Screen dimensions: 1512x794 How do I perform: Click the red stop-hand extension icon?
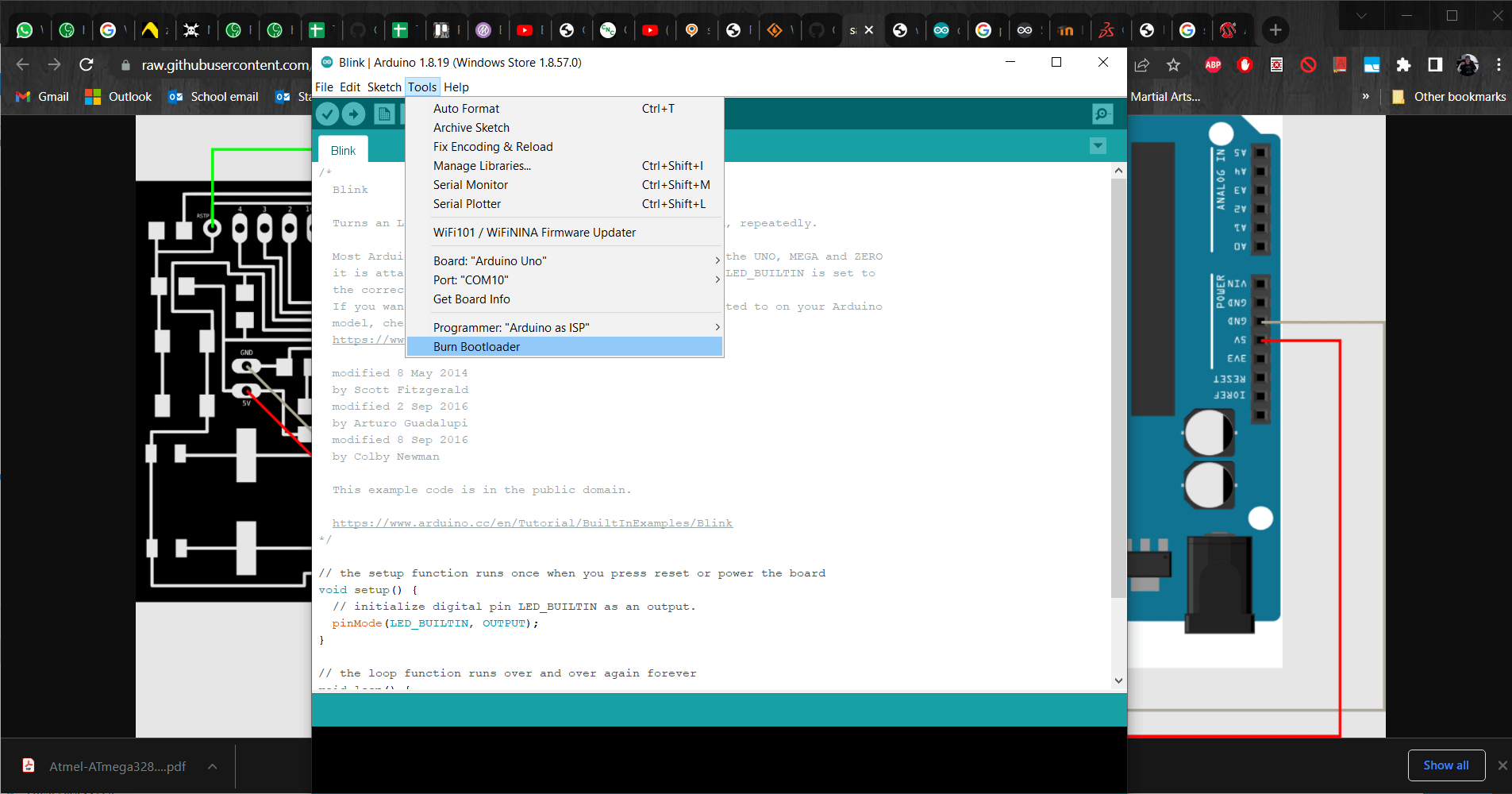(1245, 65)
